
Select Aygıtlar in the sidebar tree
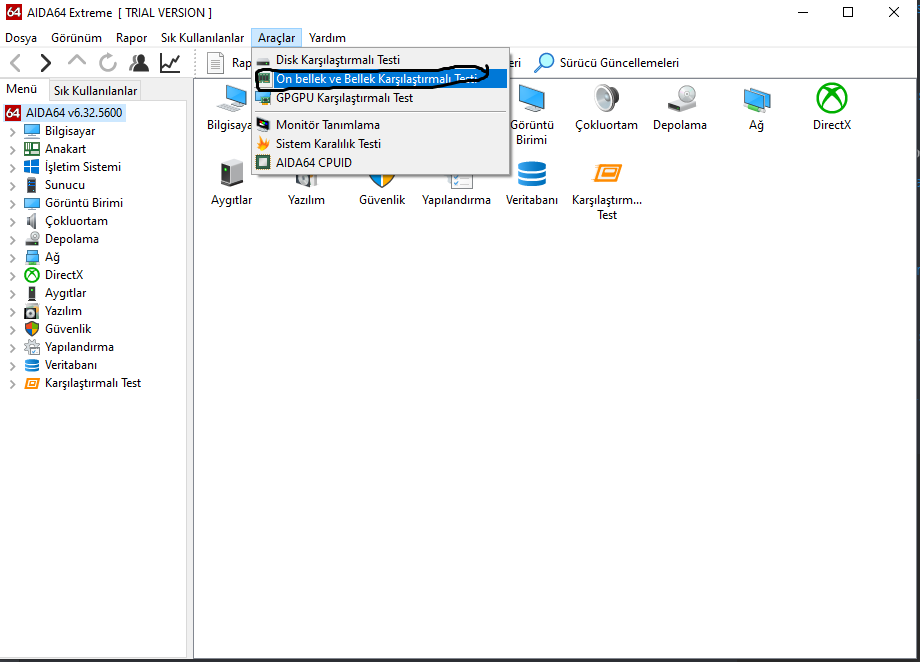pyautogui.click(x=65, y=293)
